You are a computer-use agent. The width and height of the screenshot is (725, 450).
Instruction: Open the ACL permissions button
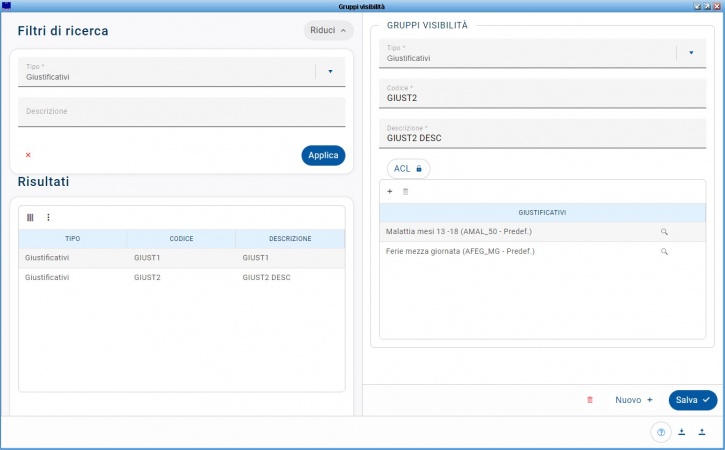(x=408, y=169)
